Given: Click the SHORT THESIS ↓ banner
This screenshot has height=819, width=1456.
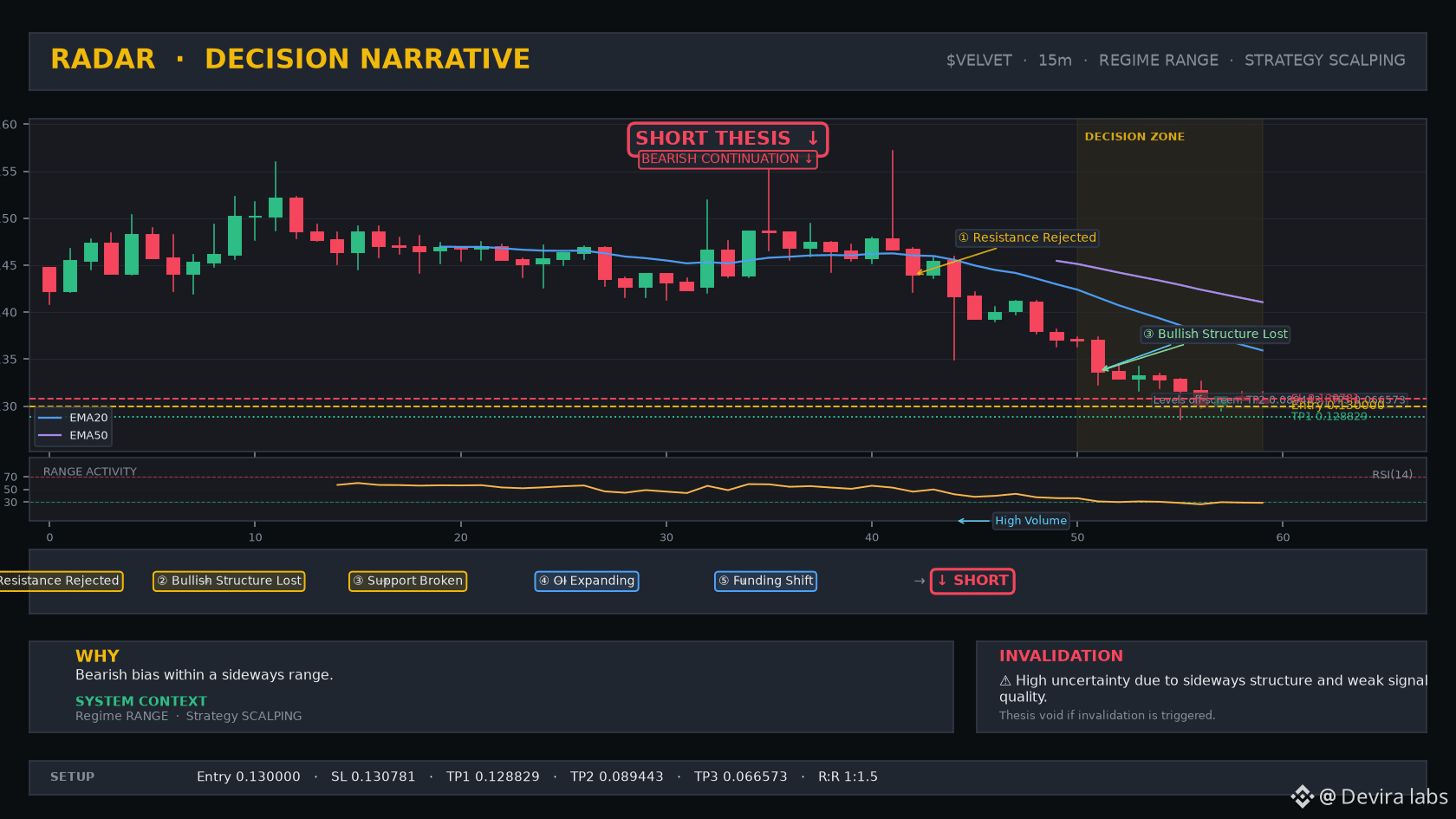Looking at the screenshot, I should pyautogui.click(x=727, y=139).
